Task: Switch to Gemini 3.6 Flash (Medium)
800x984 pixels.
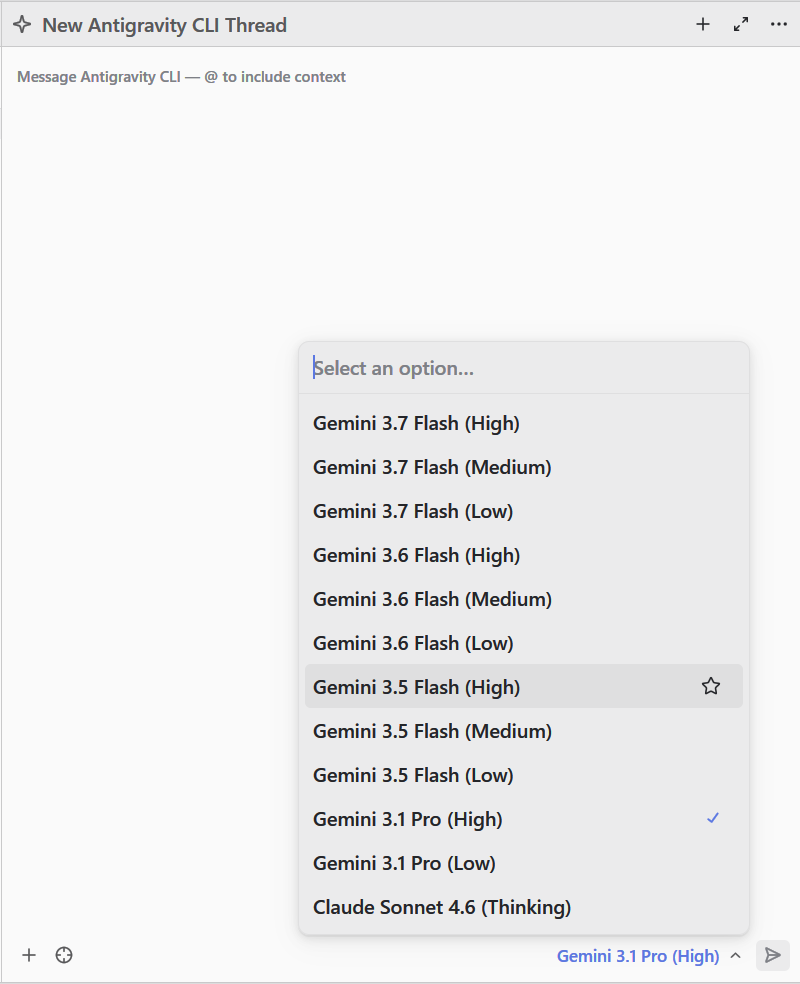Action: (524, 599)
